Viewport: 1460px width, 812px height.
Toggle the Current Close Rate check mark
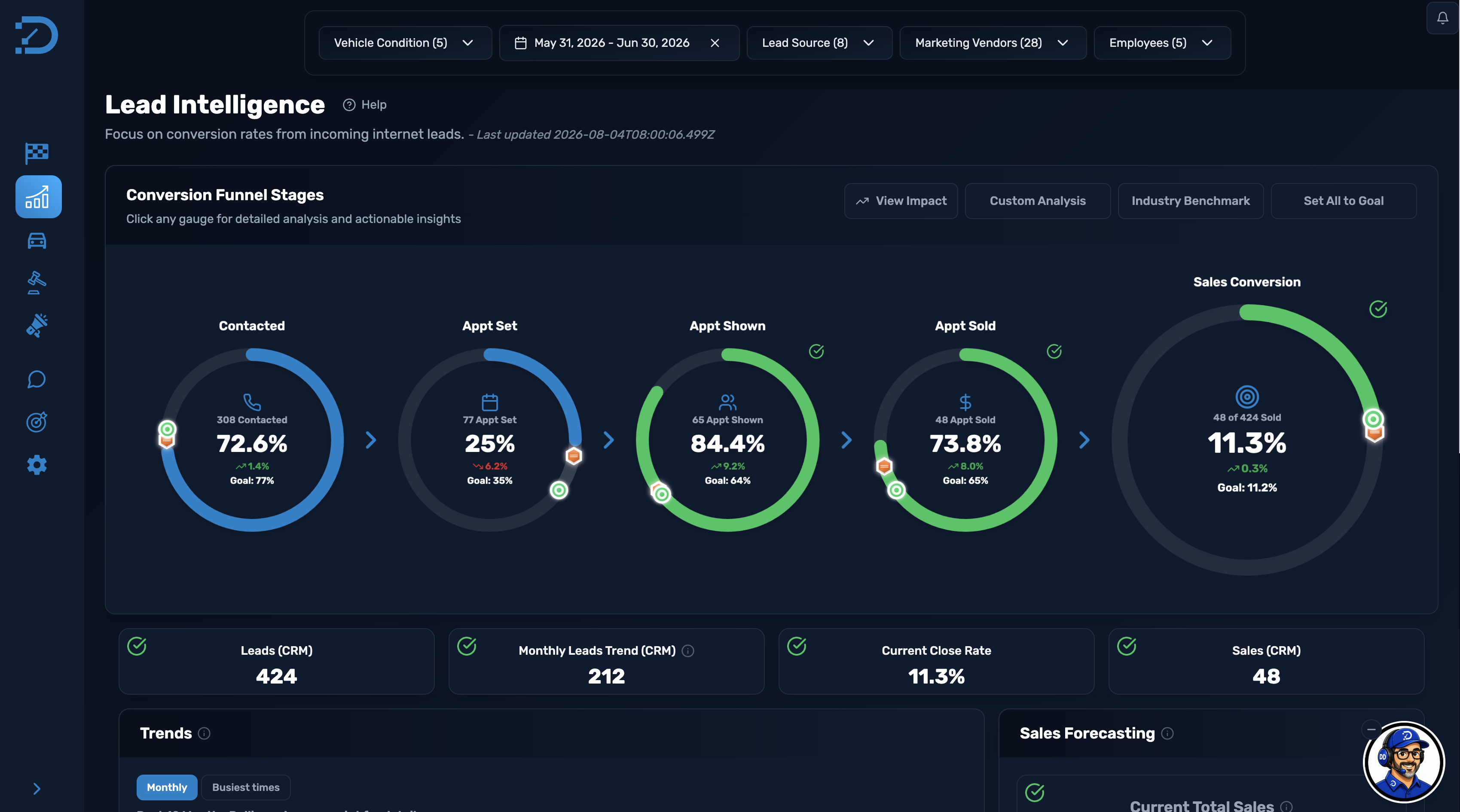point(797,646)
